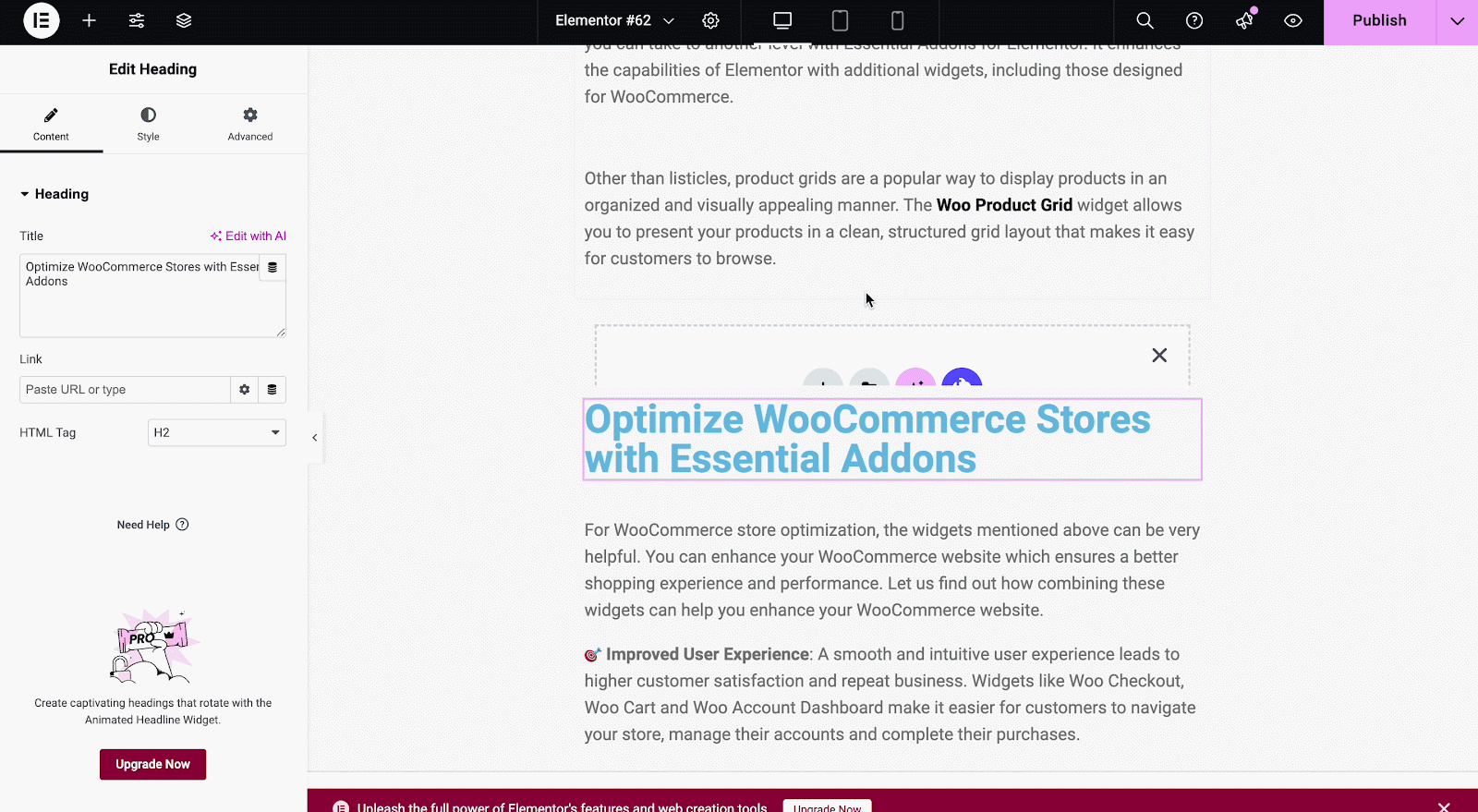Close the add section box
The width and height of the screenshot is (1478, 812).
pyautogui.click(x=1159, y=356)
